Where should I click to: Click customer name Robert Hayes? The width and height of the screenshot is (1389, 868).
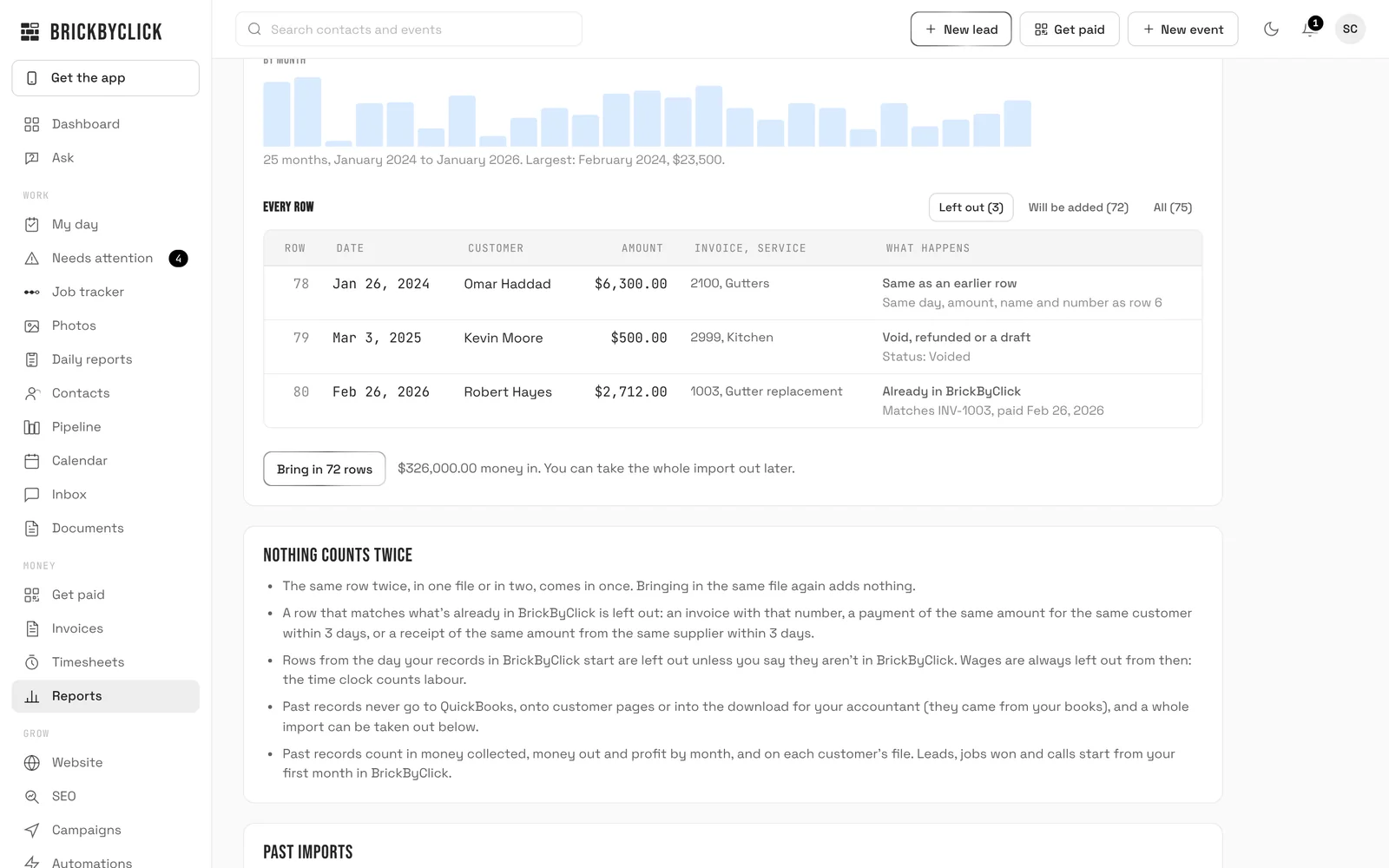pyautogui.click(x=508, y=392)
